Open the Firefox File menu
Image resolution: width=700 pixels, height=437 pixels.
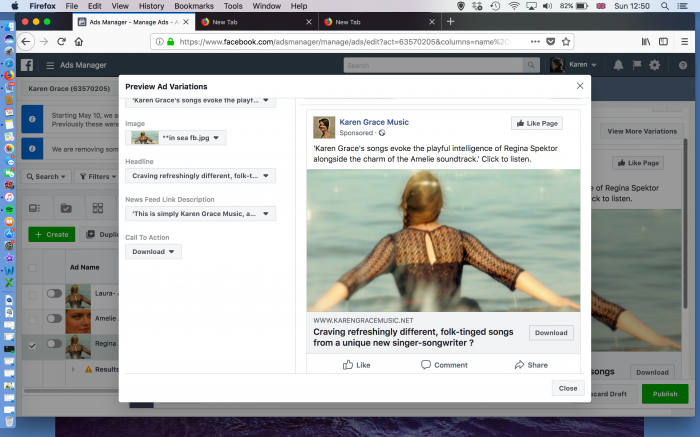pos(71,6)
